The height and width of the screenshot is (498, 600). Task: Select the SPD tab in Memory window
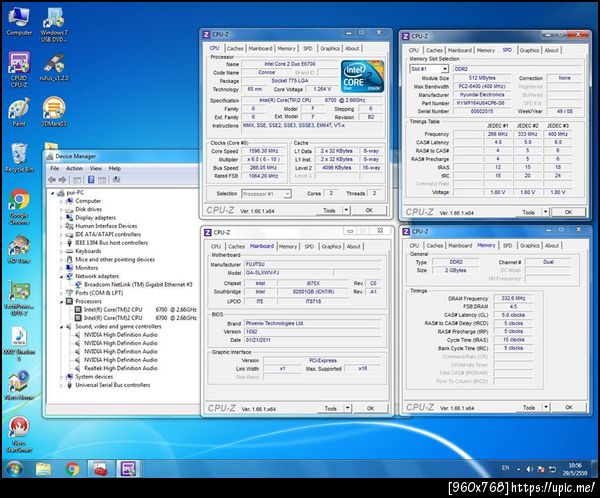pos(507,245)
